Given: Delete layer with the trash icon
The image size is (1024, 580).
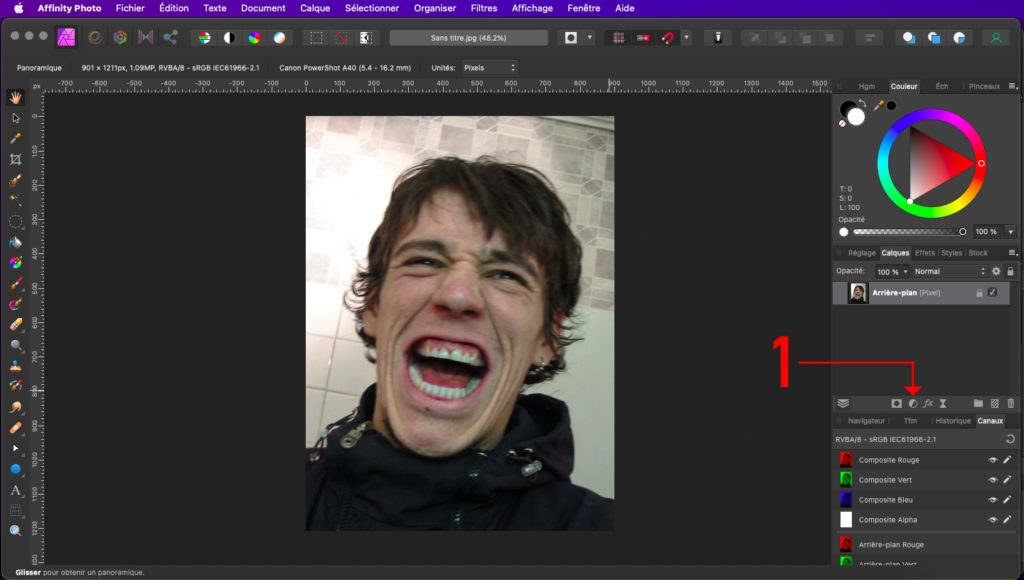Looking at the screenshot, I should coord(1011,404).
